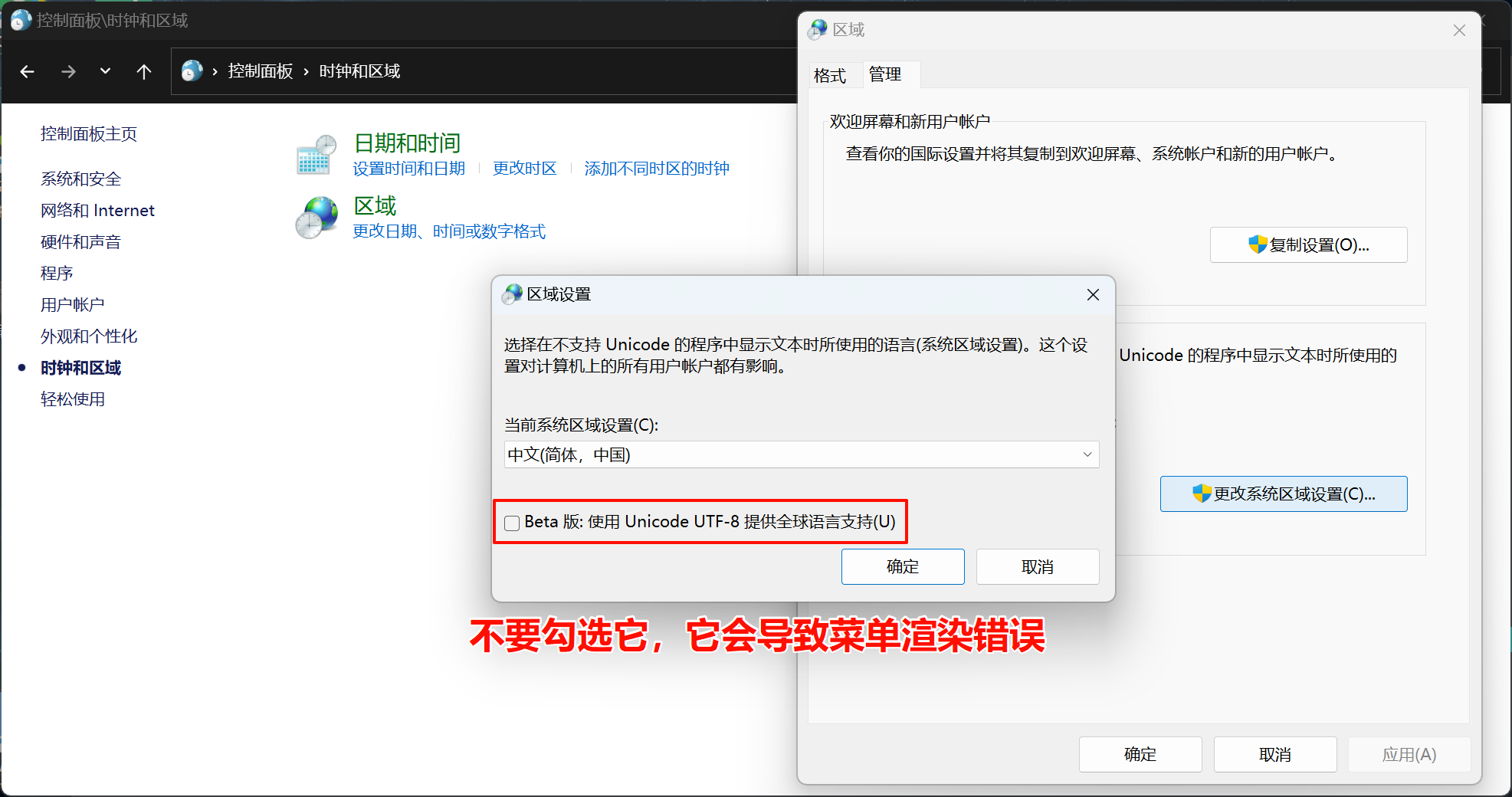Click 更改日期、时间或数字格式 link
The height and width of the screenshot is (797, 1512).
[x=449, y=231]
